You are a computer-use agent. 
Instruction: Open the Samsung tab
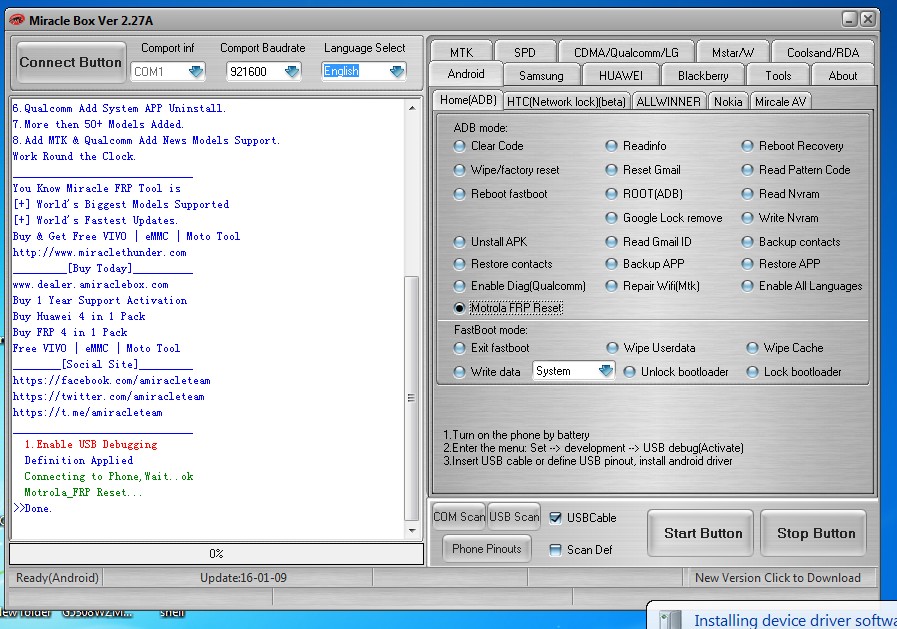(x=541, y=75)
